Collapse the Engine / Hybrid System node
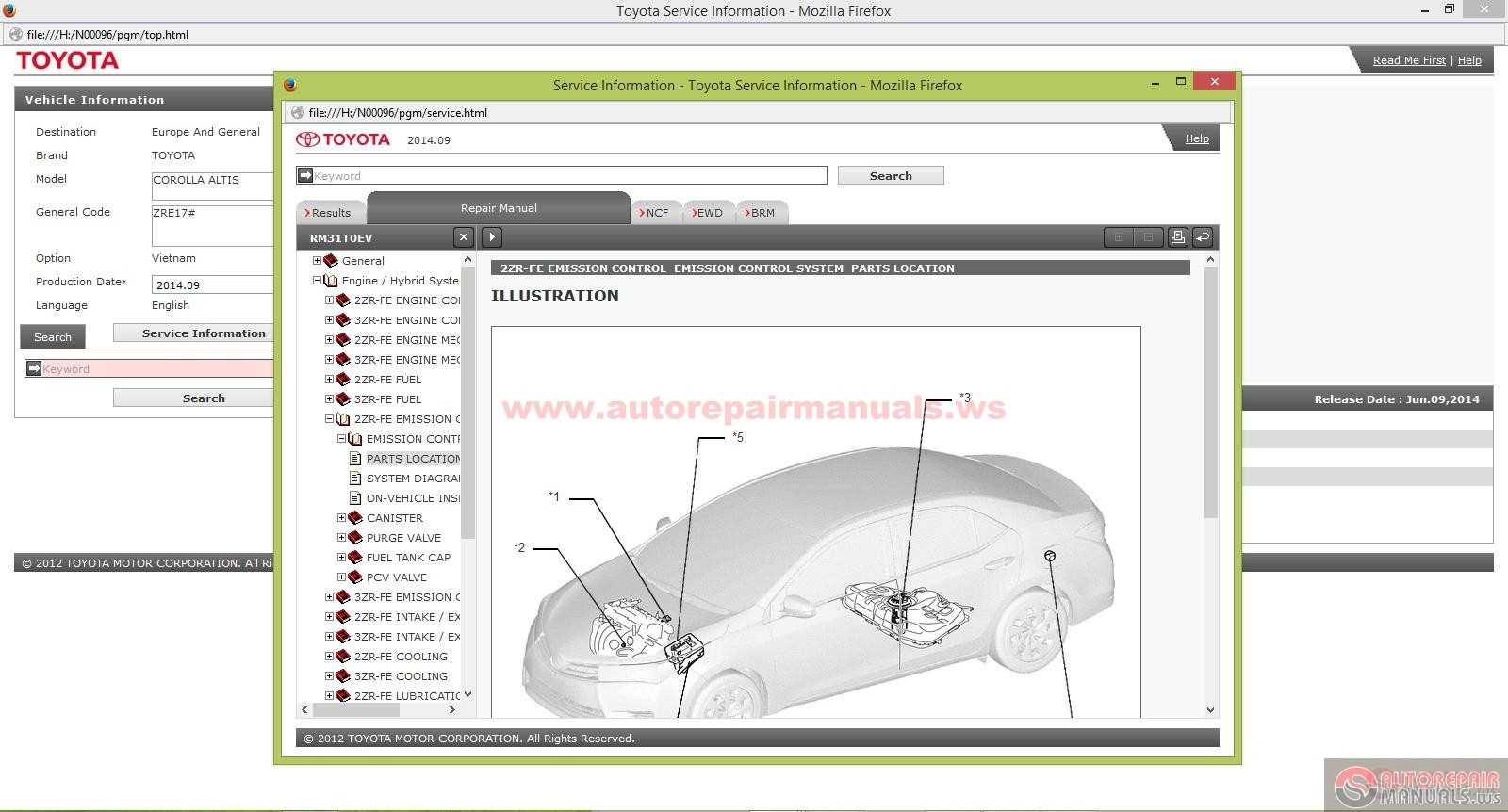 tap(318, 281)
